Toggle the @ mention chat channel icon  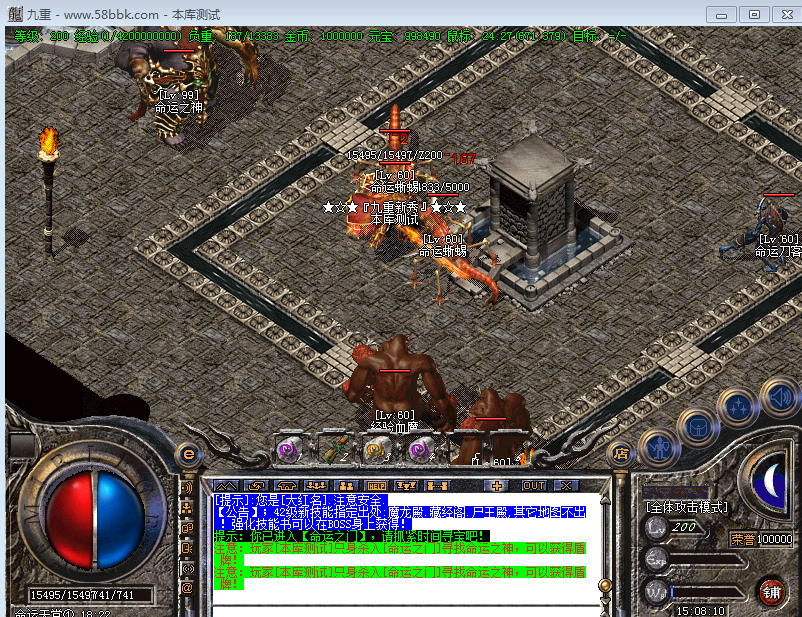pyautogui.click(x=187, y=588)
